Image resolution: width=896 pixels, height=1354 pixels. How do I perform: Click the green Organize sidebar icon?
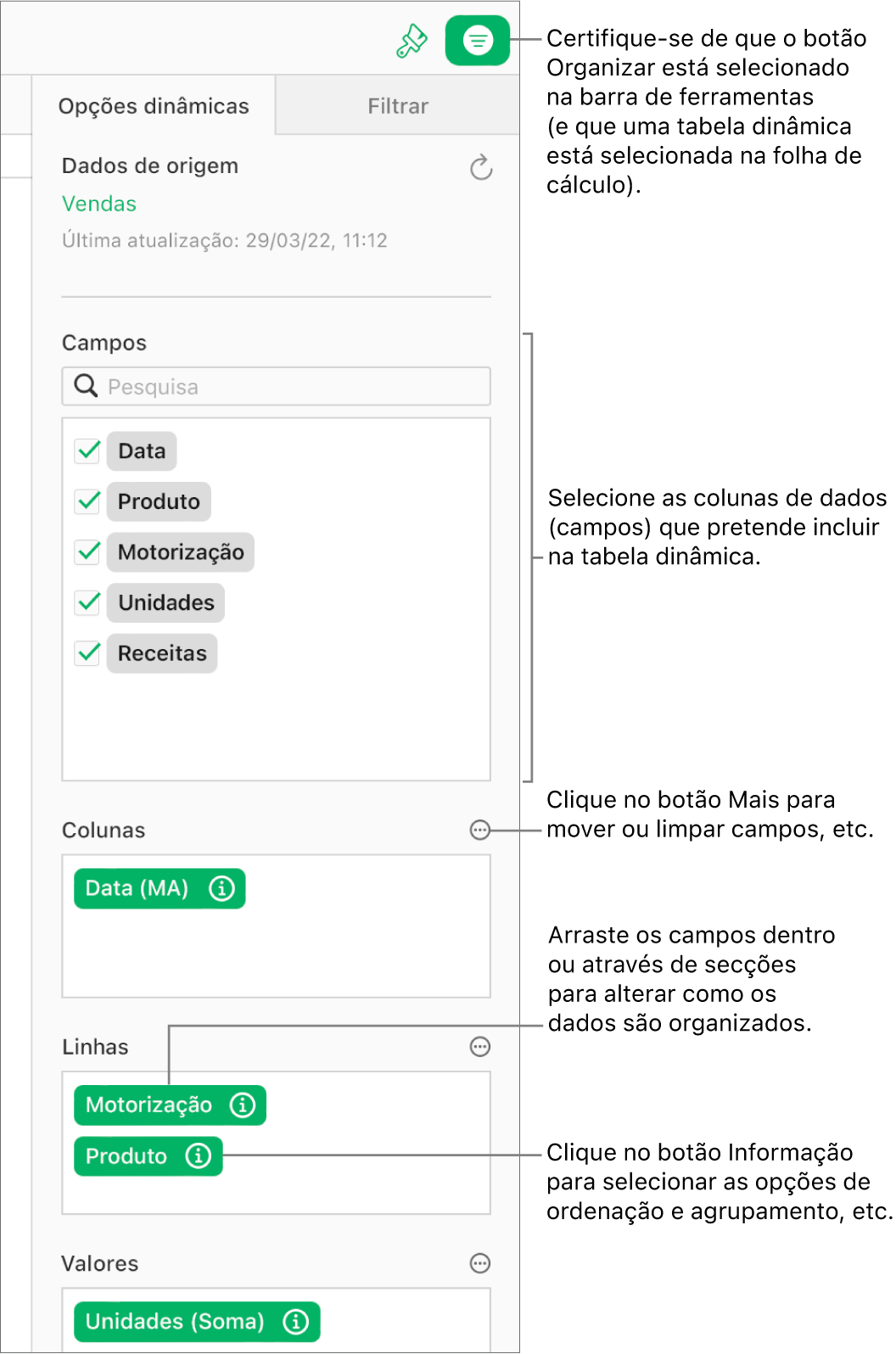477,39
